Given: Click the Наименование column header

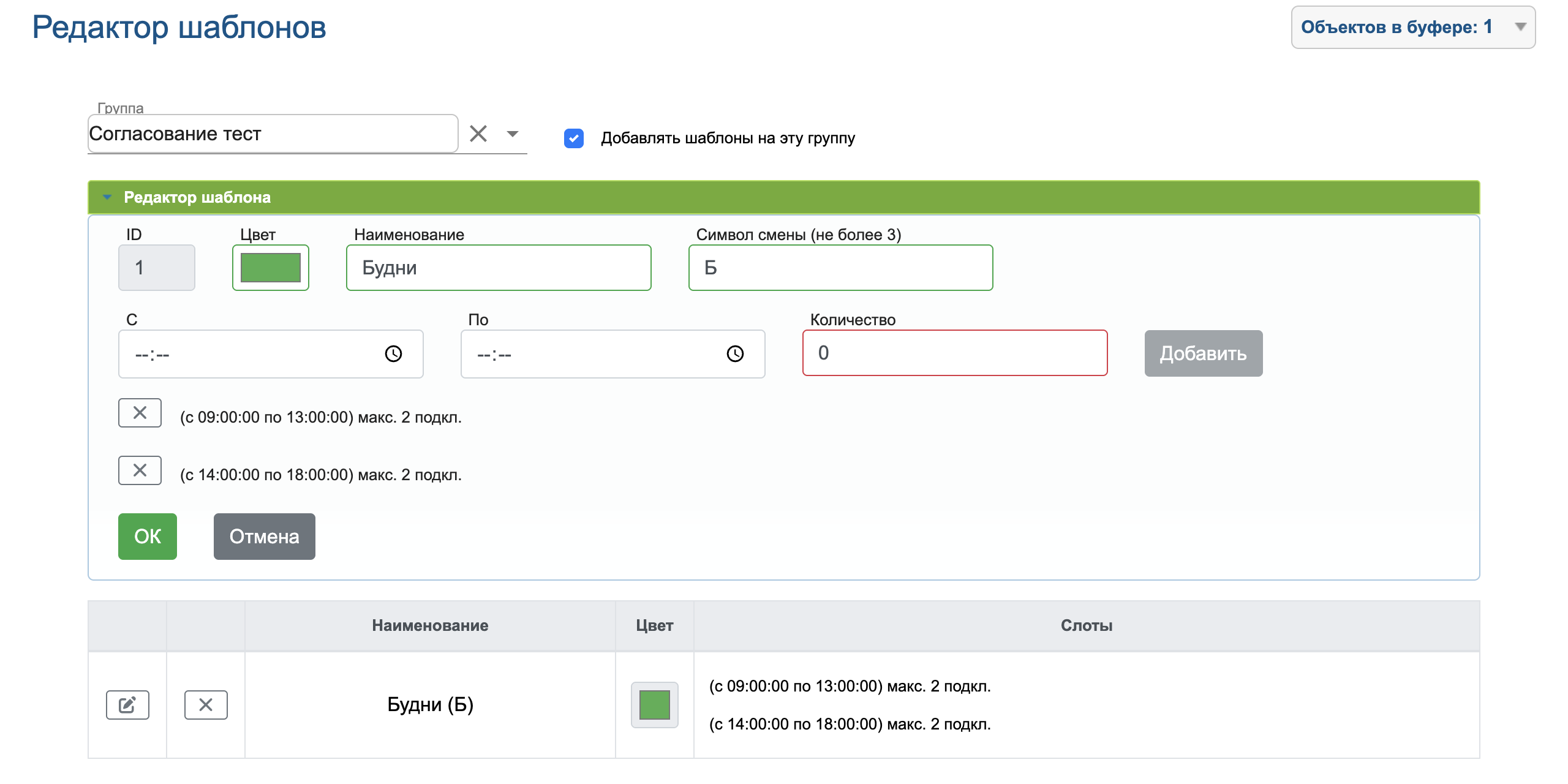Looking at the screenshot, I should coord(431,625).
